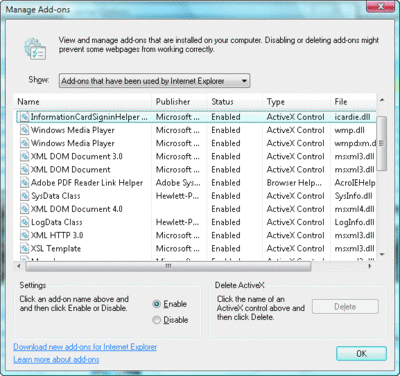Click the OK button
400x376 pixels.
click(x=361, y=353)
